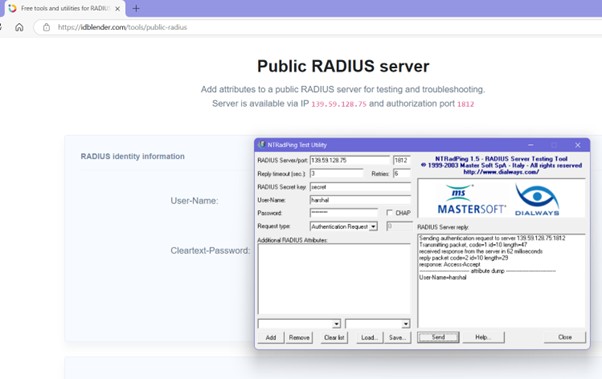Click the User-Name field containing harshal
The width and height of the screenshot is (602, 379).
click(360, 200)
